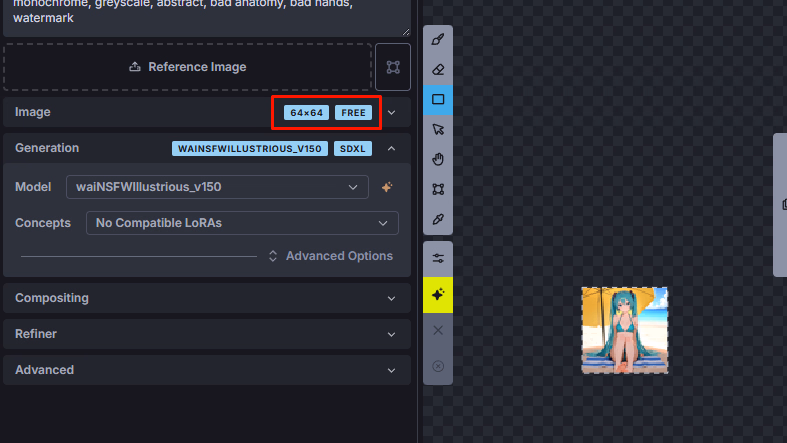Screen dimensions: 787x443
Task: Toggle the Advanced Options expander
Action: (x=331, y=256)
